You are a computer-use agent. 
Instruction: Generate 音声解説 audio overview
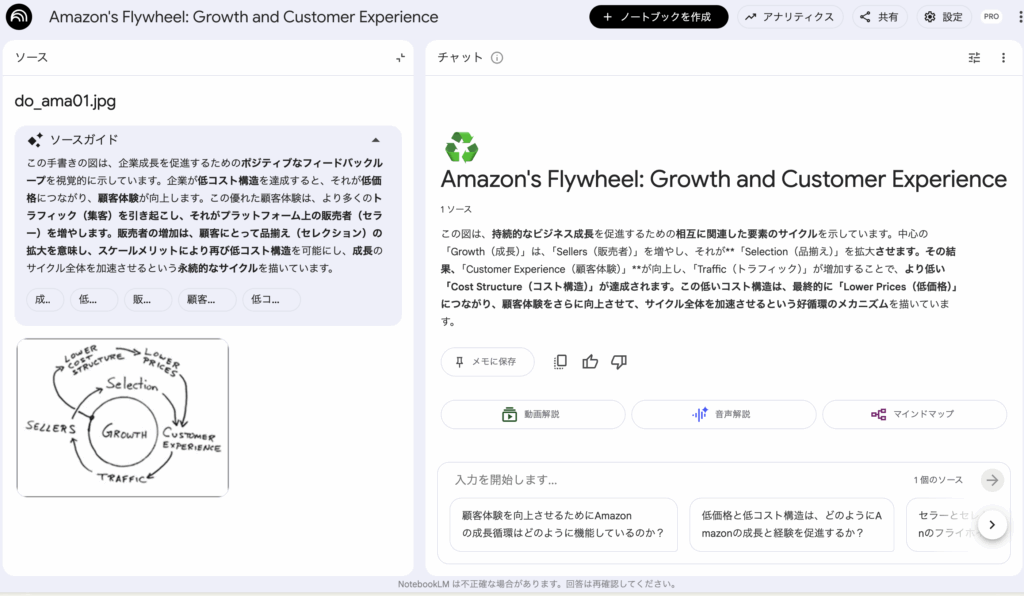tap(723, 414)
